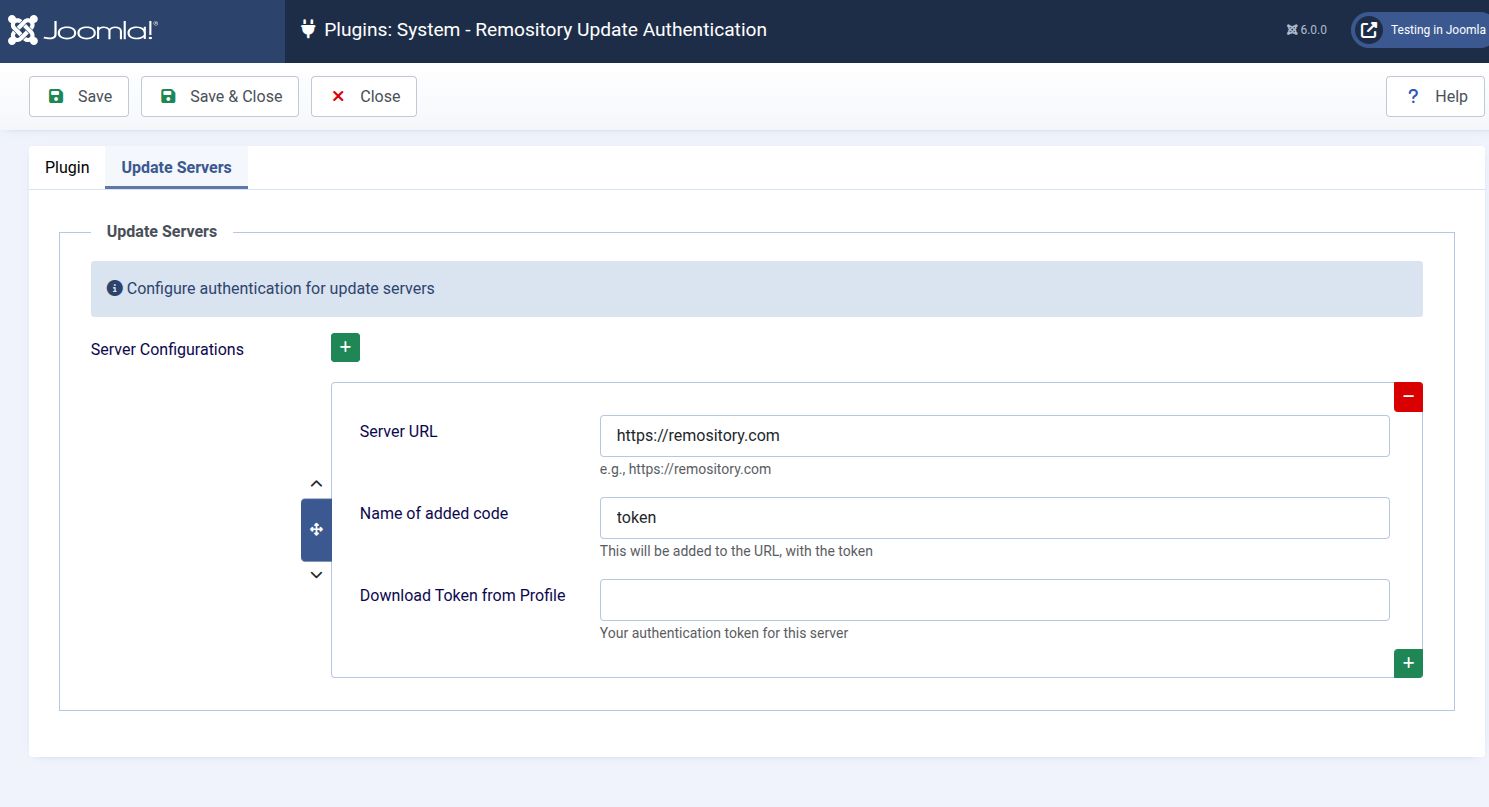Move server row up with chevron
Viewport: 1489px width, 807px height.
tap(316, 484)
